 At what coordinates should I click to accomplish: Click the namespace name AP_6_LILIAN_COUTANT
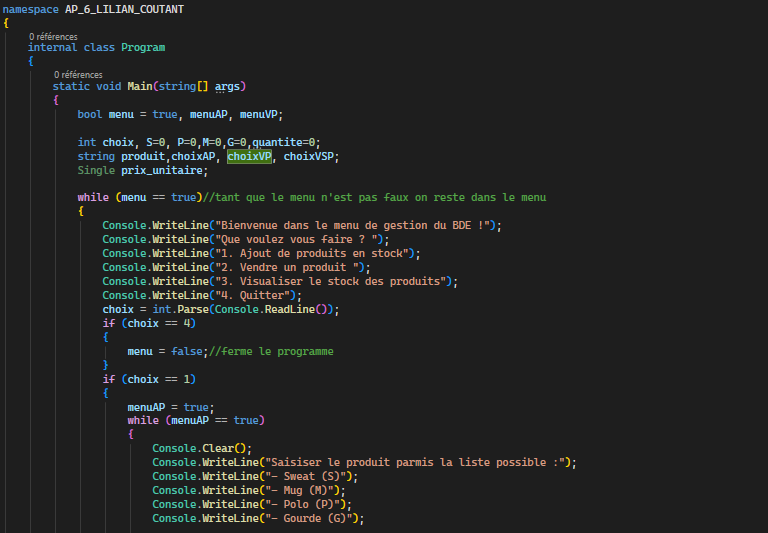point(122,9)
